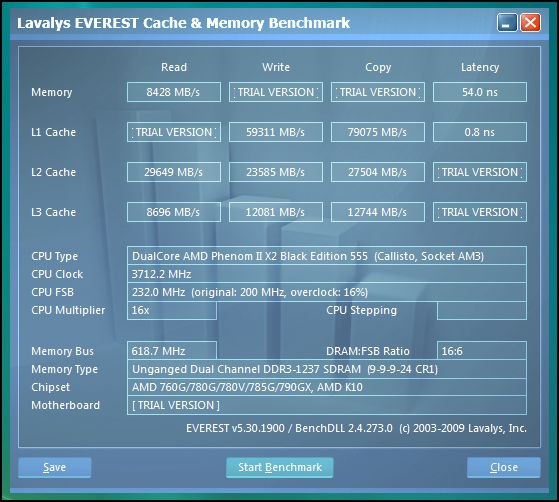The height and width of the screenshot is (502, 559).
Task: Click the CPU Type field showing Phenom II
Action: click(327, 256)
